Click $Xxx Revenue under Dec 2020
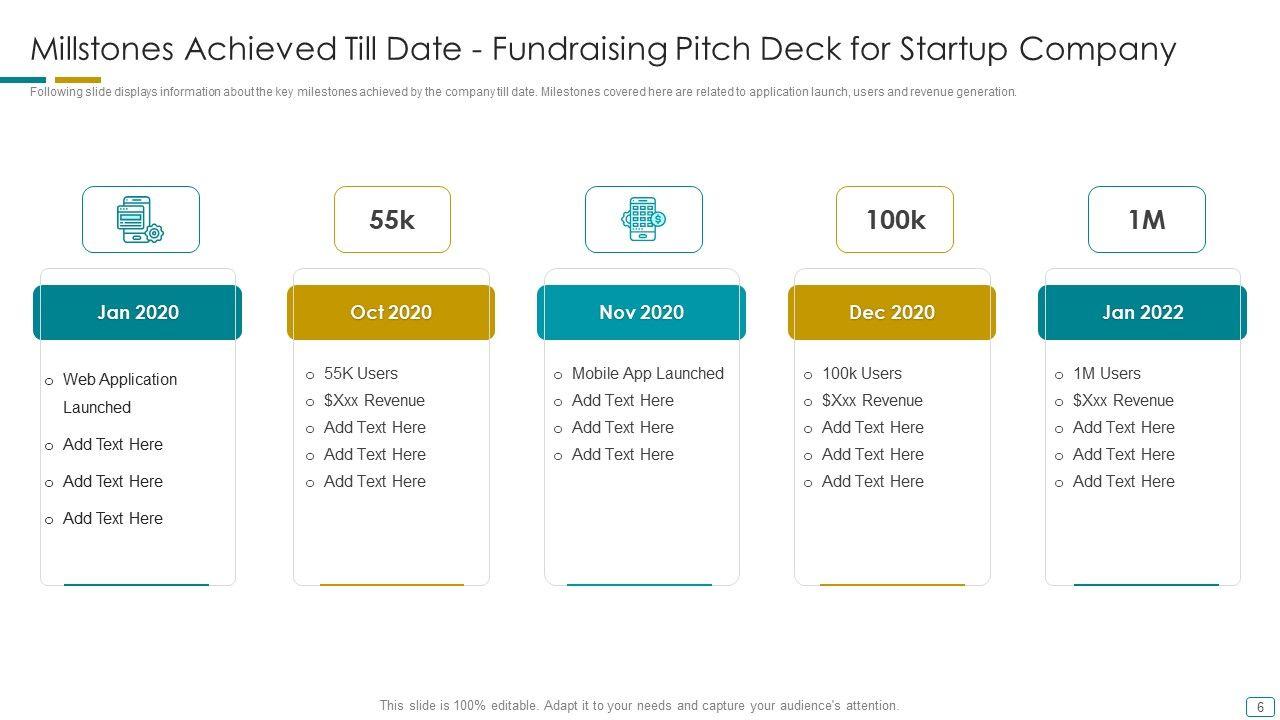 pos(872,400)
